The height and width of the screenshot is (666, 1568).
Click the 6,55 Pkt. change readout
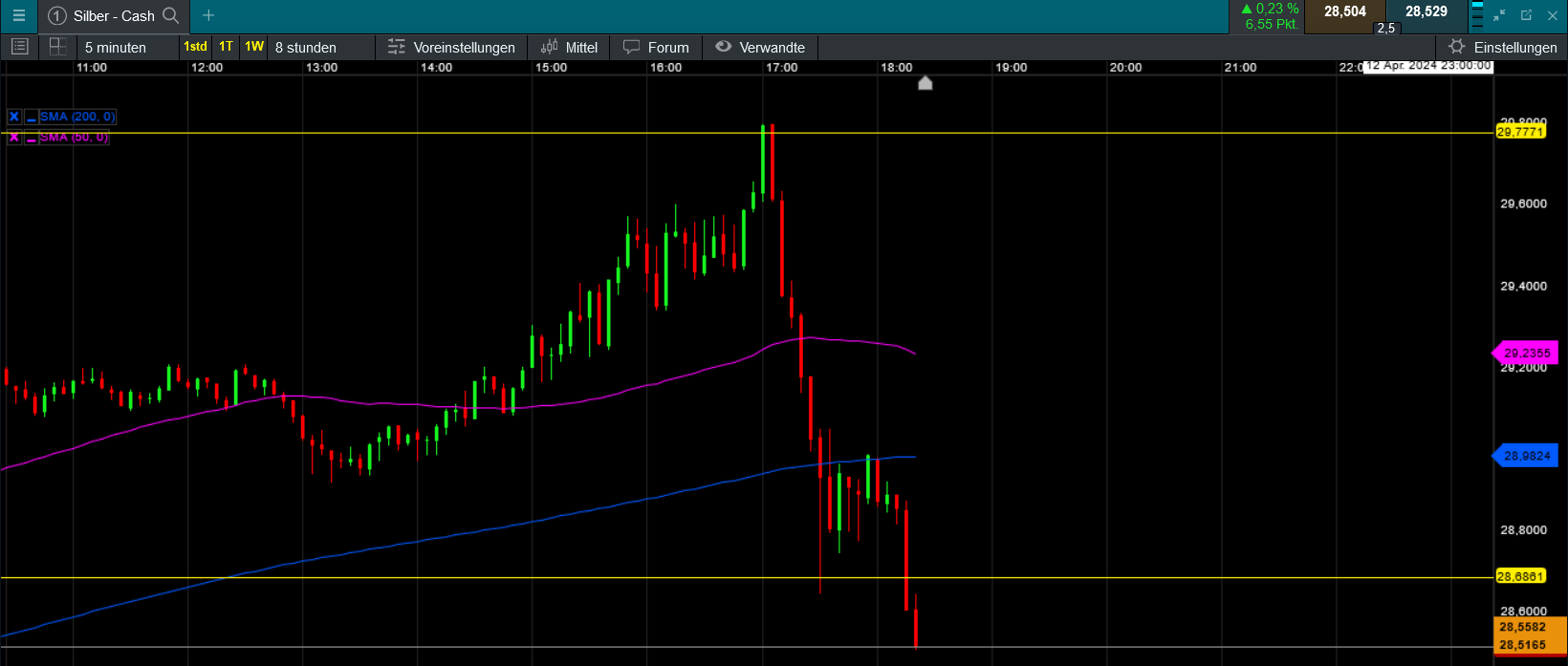pos(1272,24)
